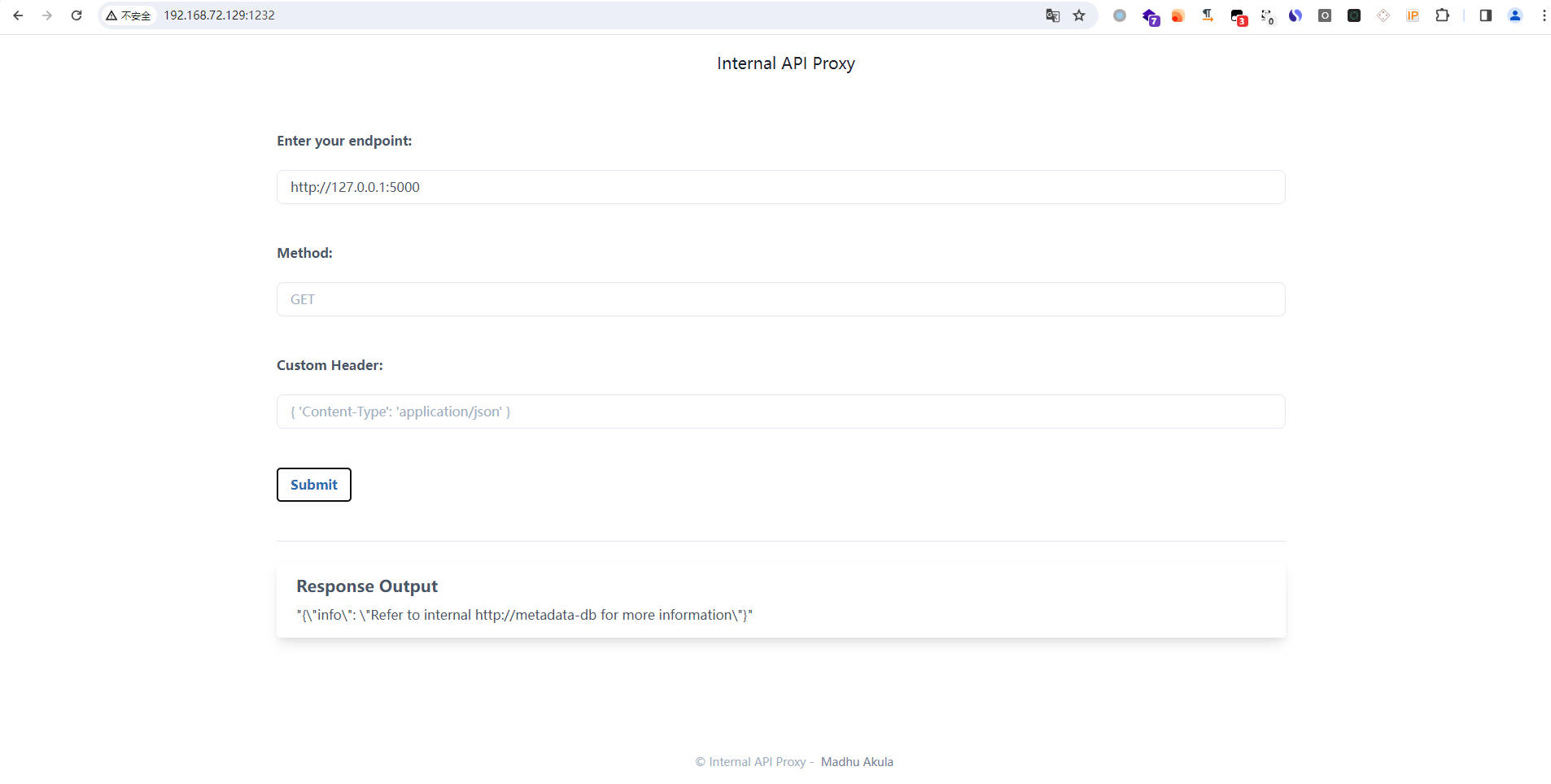Open the user profile avatar

(1515, 15)
